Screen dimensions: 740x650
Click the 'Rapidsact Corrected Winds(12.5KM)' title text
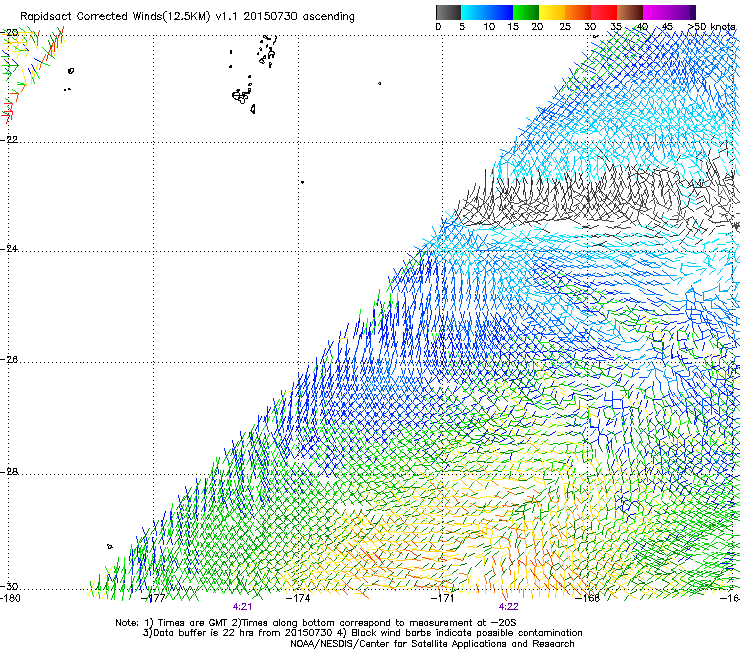(115, 17)
